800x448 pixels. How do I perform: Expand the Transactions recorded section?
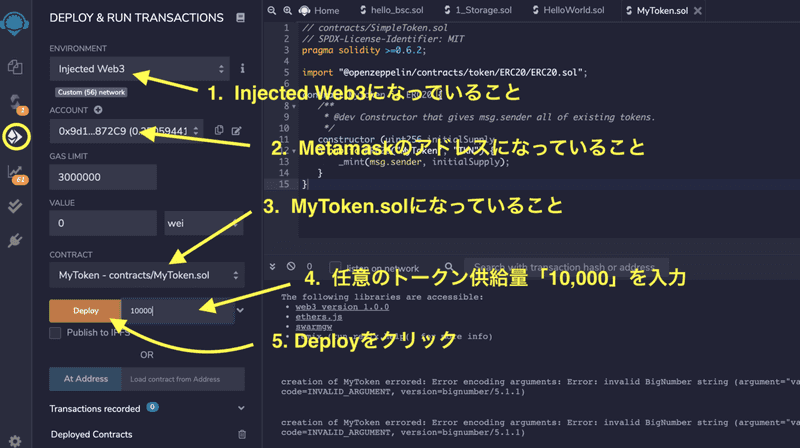[x=241, y=408]
